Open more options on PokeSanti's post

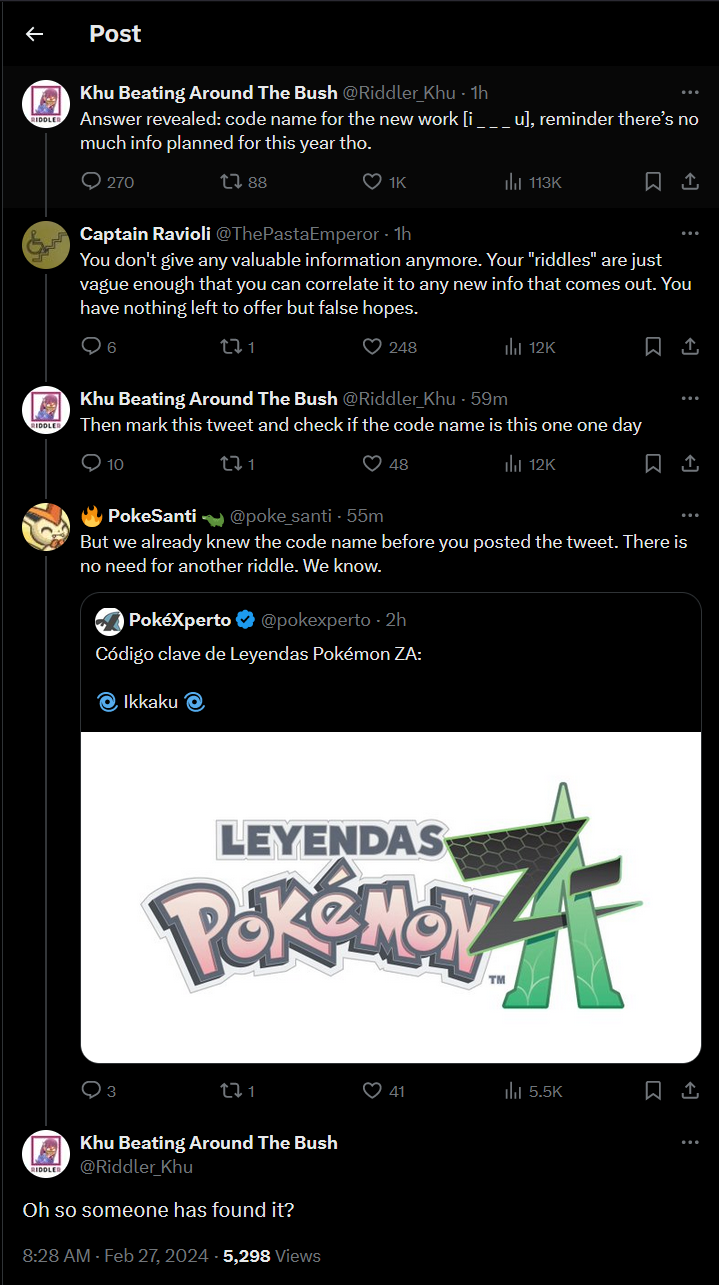[690, 515]
